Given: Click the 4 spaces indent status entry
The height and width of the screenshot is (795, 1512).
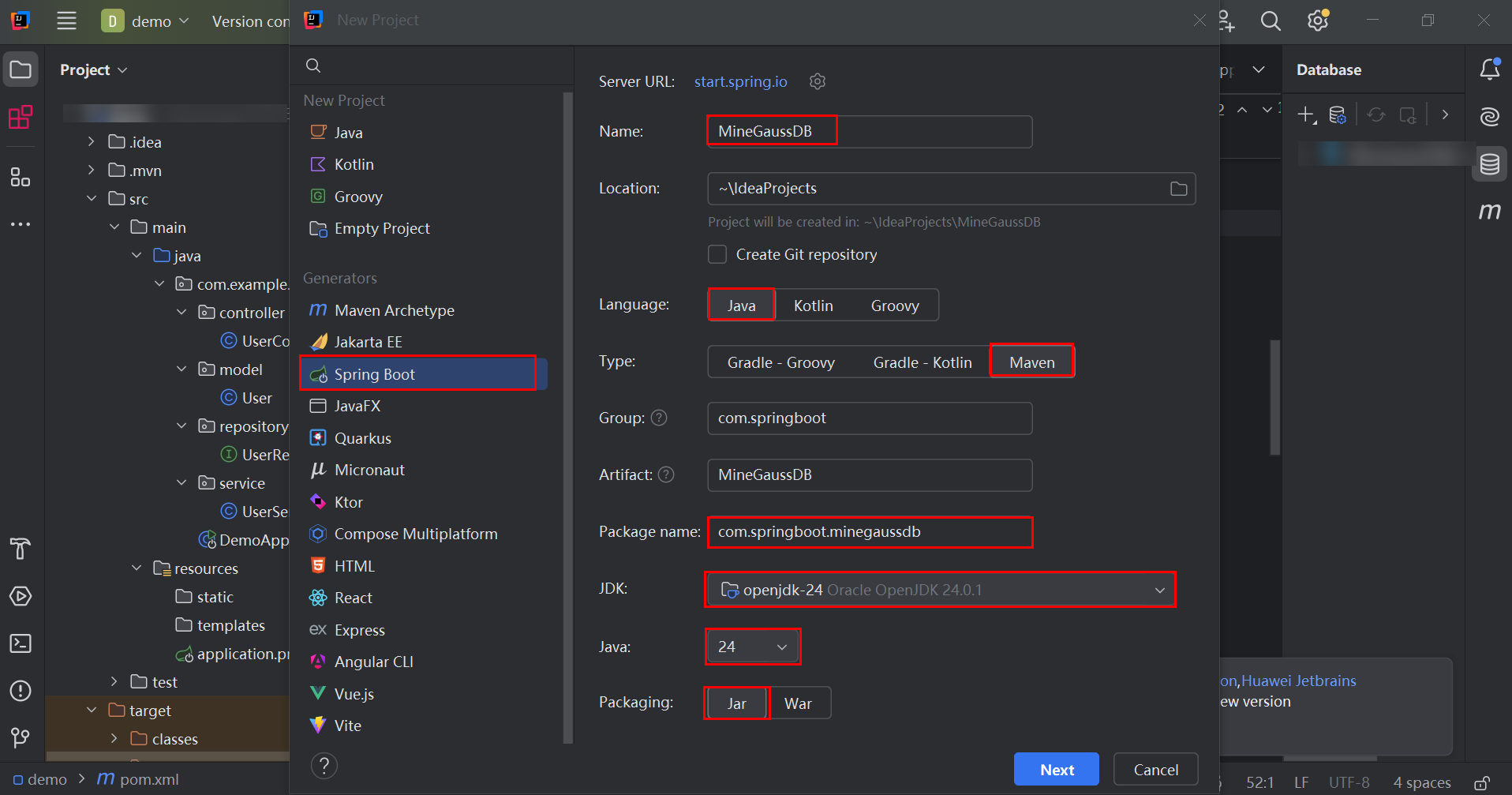Looking at the screenshot, I should click(x=1421, y=782).
